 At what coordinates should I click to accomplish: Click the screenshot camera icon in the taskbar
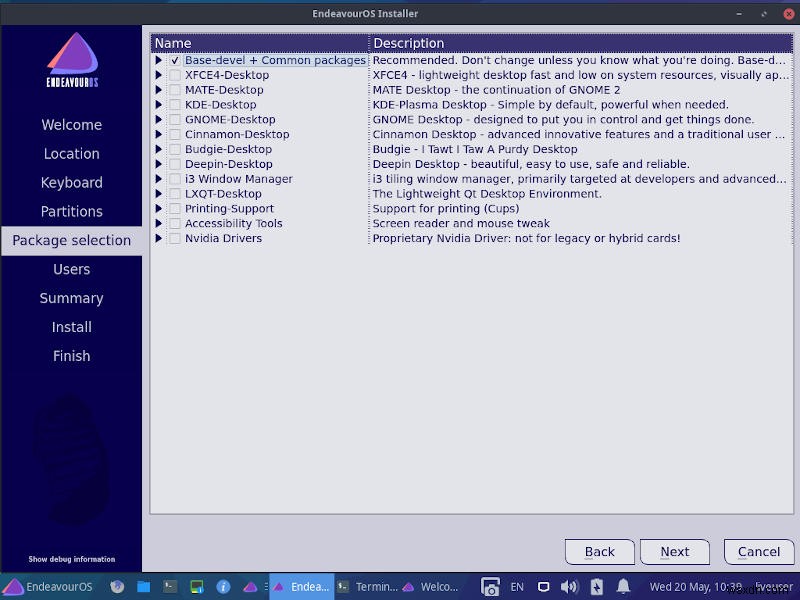[490, 587]
